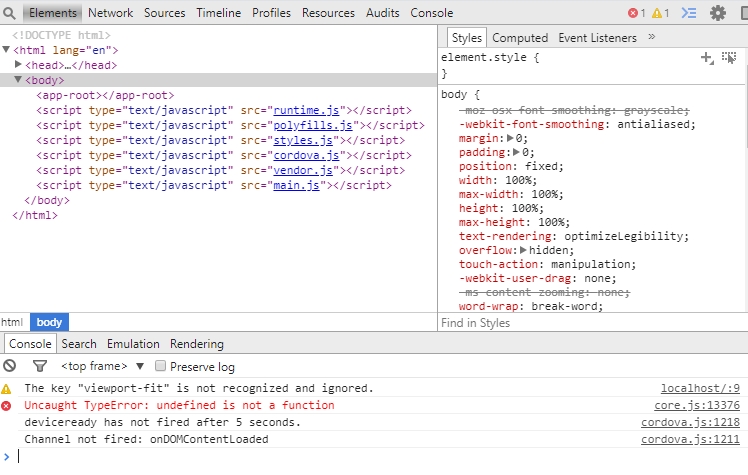Expand the padding shorthand property

point(516,152)
